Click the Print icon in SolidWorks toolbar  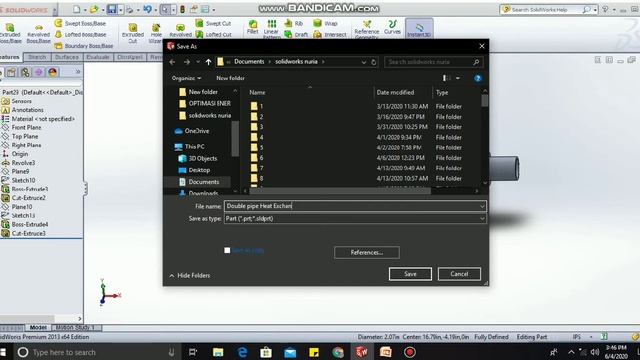129,9
